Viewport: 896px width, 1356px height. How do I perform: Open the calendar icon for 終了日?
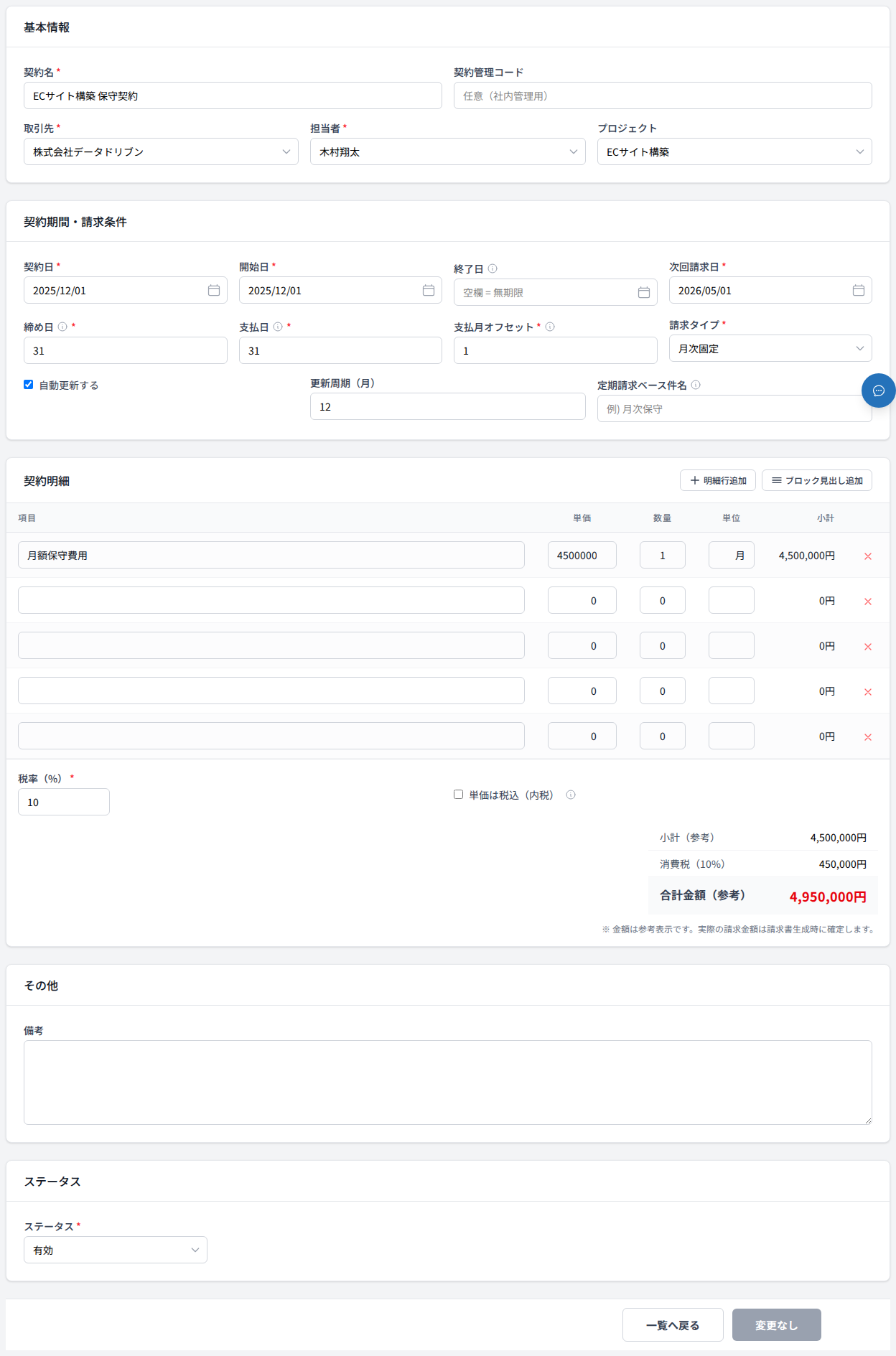[x=644, y=292]
